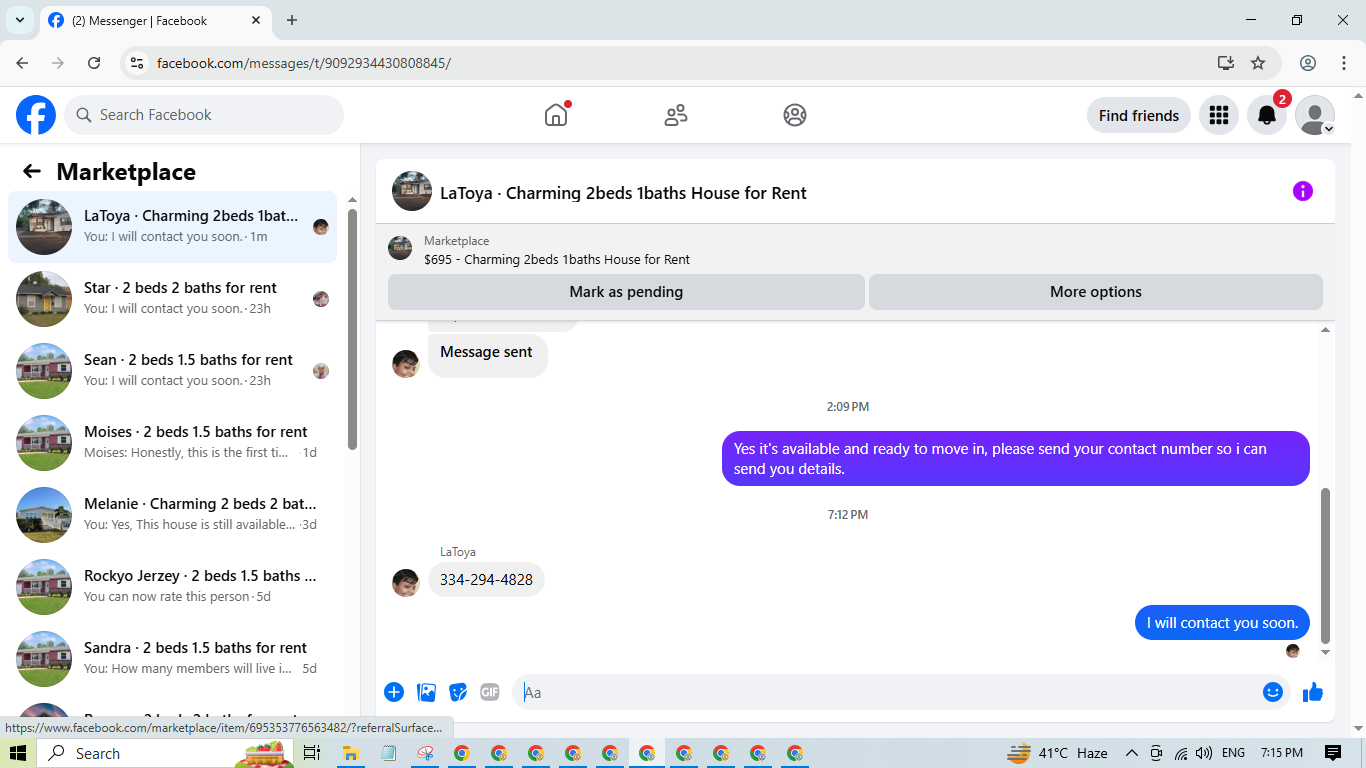
Task: Click the Windows taskbar Search box
Action: tap(165, 753)
